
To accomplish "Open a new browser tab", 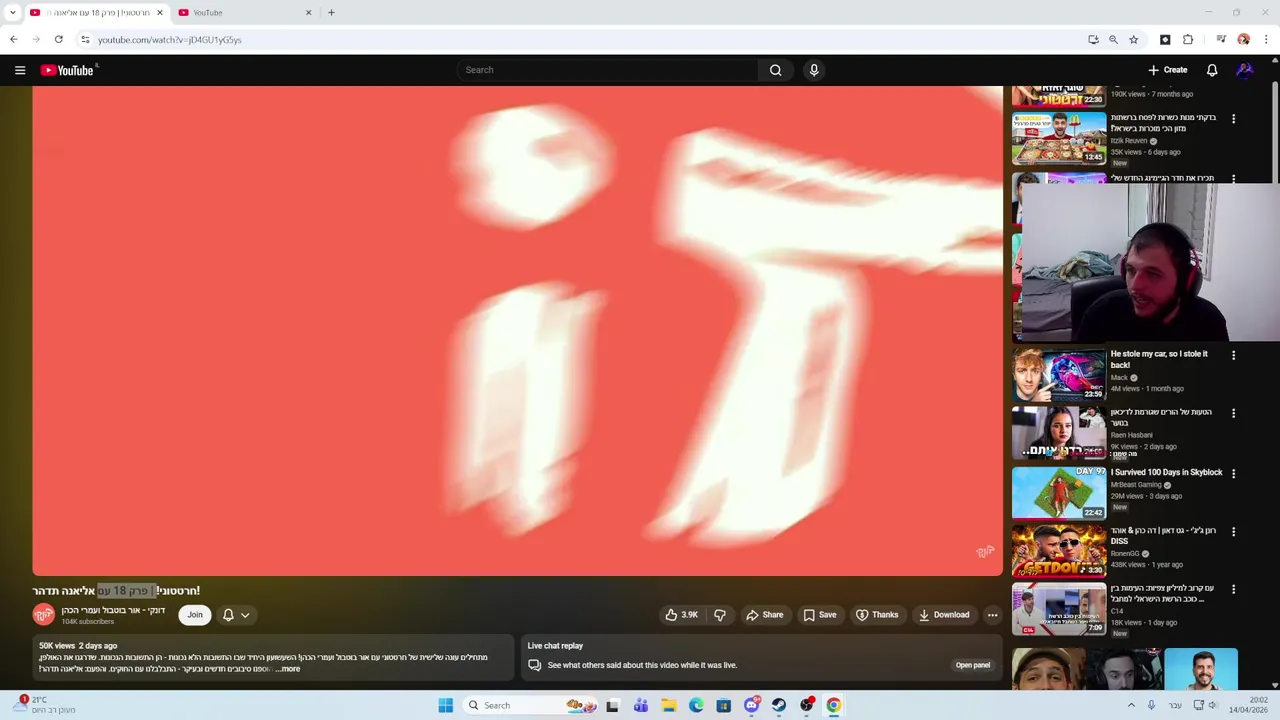I will click(331, 13).
